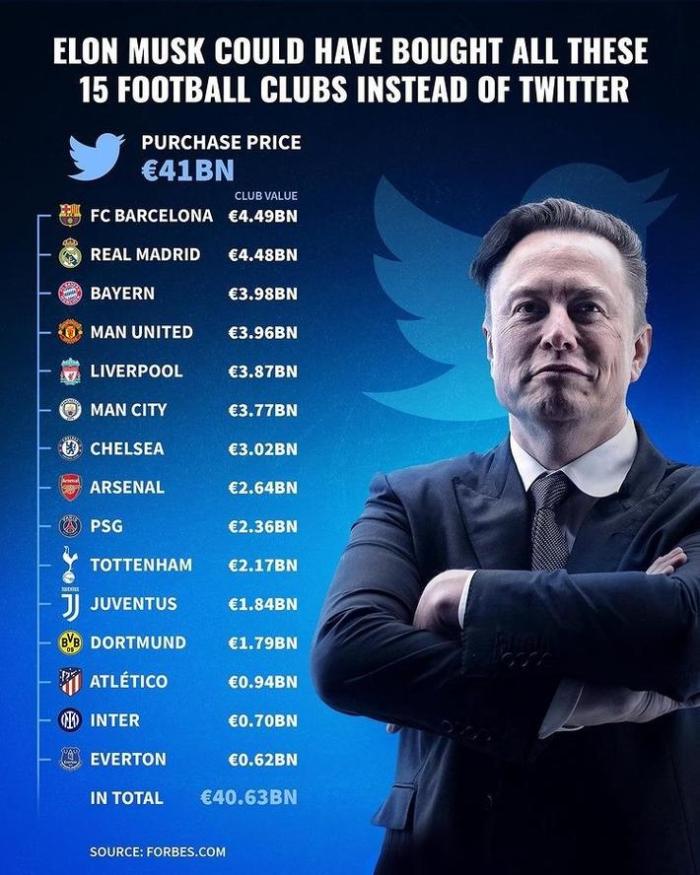Click the PSG club logo
The width and height of the screenshot is (700, 875).
[69, 526]
